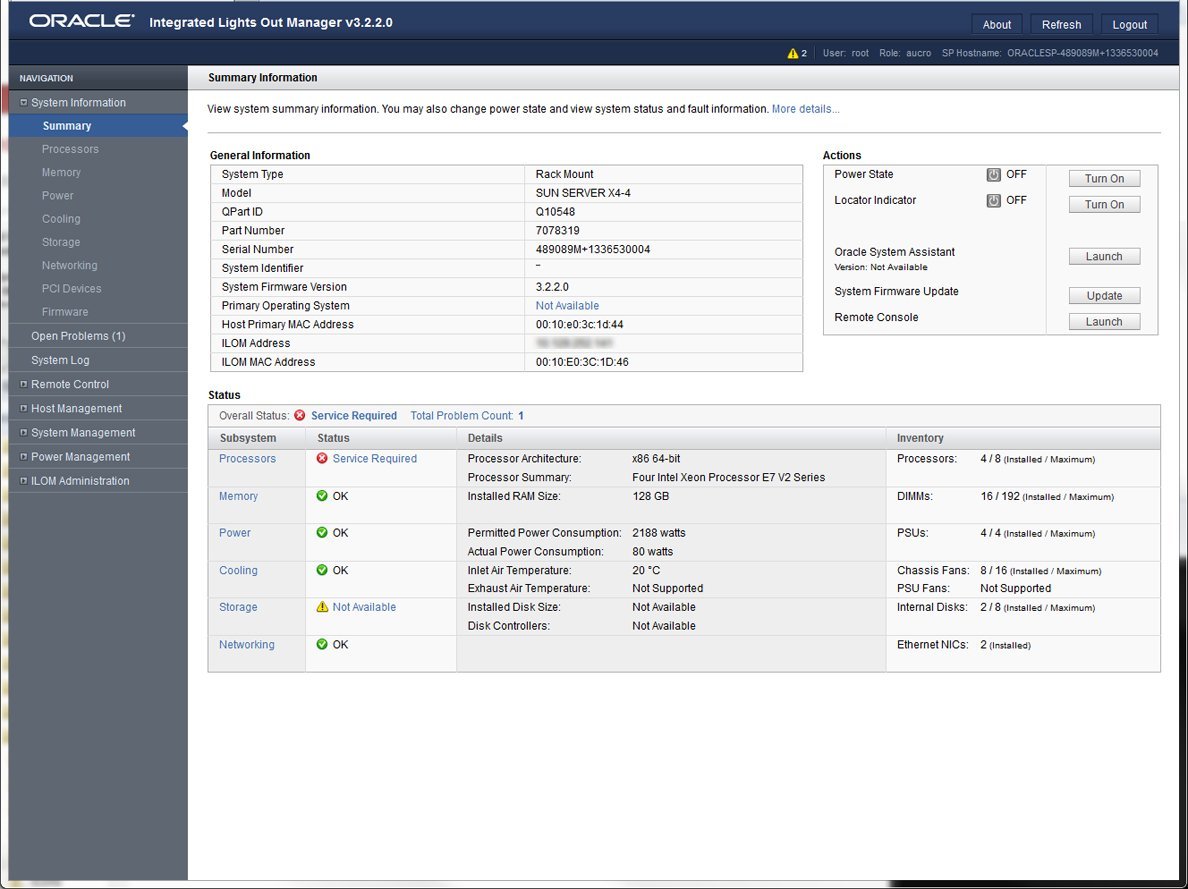Open the Power navigation item

click(x=58, y=196)
